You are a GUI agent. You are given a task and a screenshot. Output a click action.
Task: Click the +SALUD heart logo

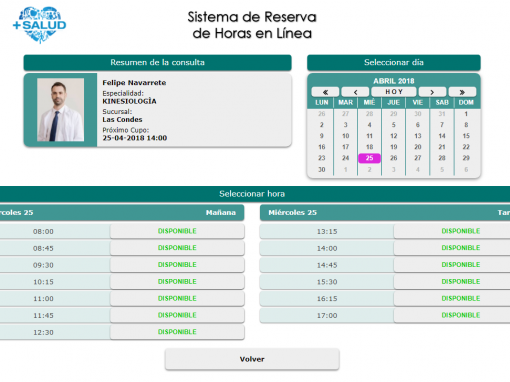pos(39,25)
